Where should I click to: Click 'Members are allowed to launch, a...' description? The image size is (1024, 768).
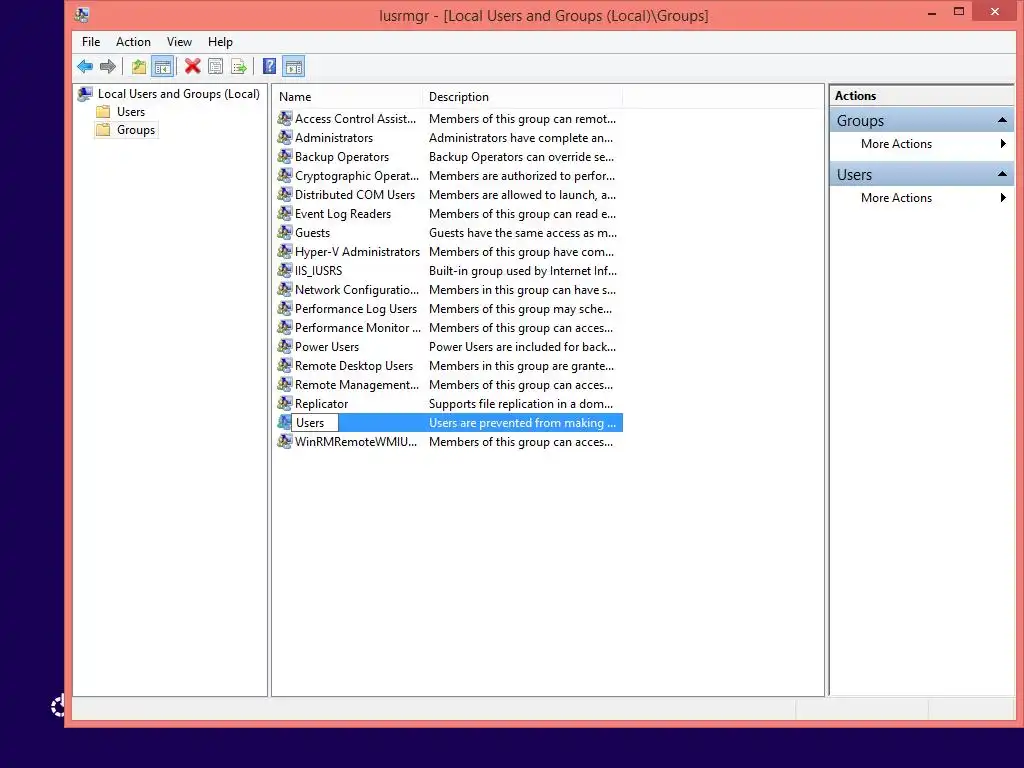click(x=522, y=195)
